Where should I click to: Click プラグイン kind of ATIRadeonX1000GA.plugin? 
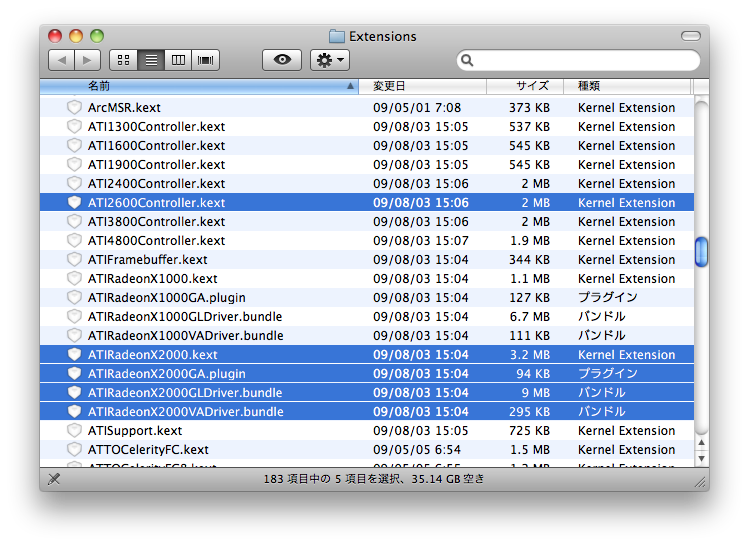pyautogui.click(x=608, y=298)
